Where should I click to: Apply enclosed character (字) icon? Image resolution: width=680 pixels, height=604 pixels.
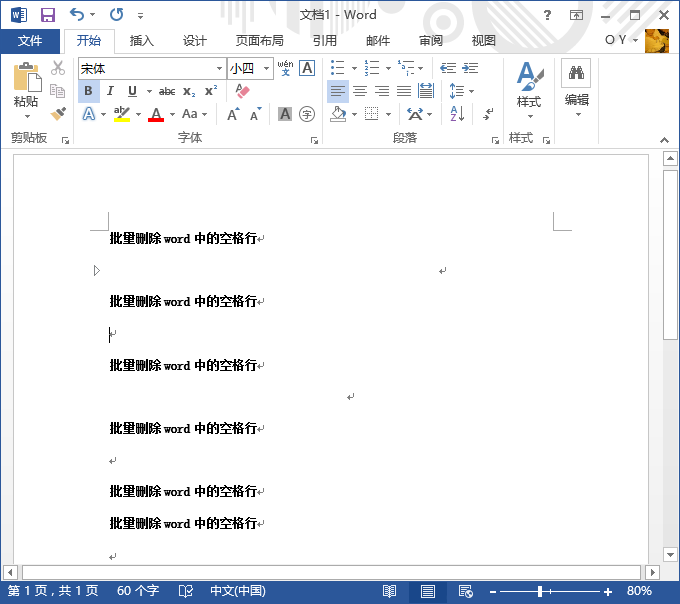307,114
